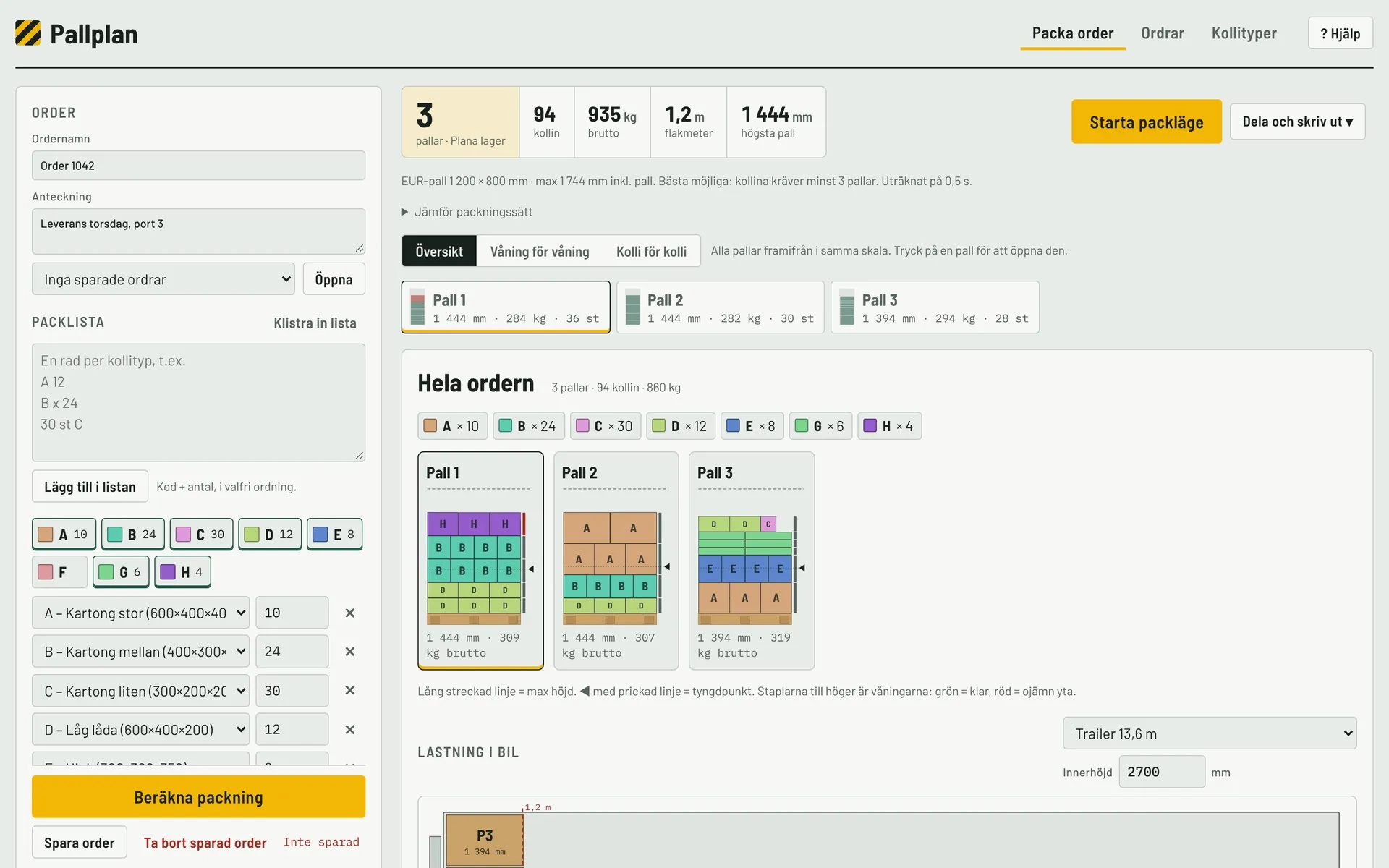Select the H × 4 legend chip

(x=889, y=426)
